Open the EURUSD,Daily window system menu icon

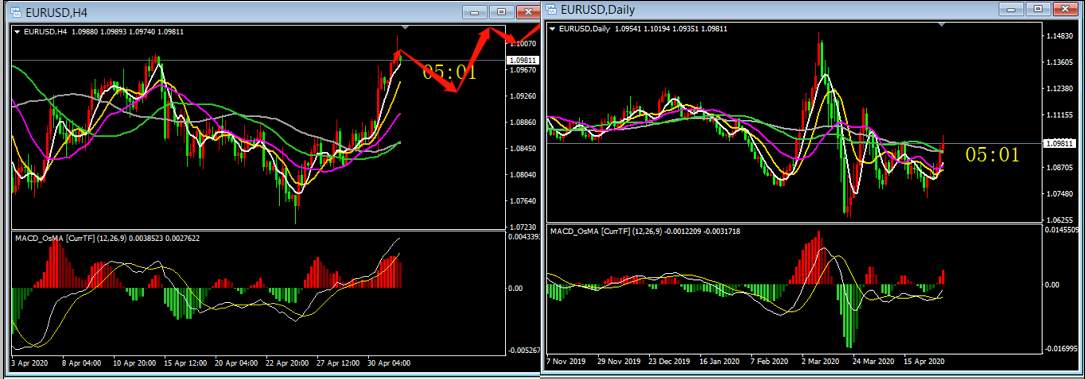tap(551, 9)
